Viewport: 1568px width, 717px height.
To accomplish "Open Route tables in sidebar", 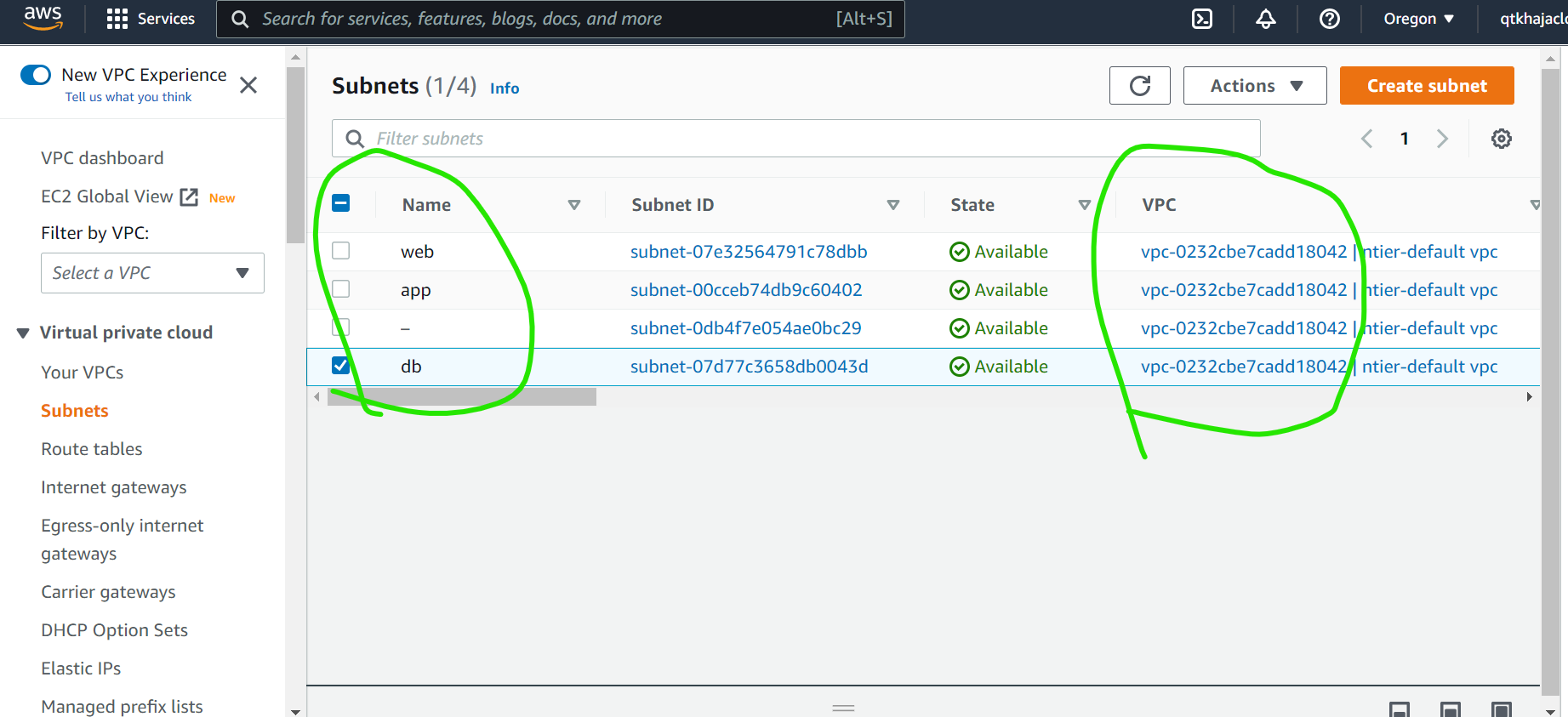I will tap(92, 449).
